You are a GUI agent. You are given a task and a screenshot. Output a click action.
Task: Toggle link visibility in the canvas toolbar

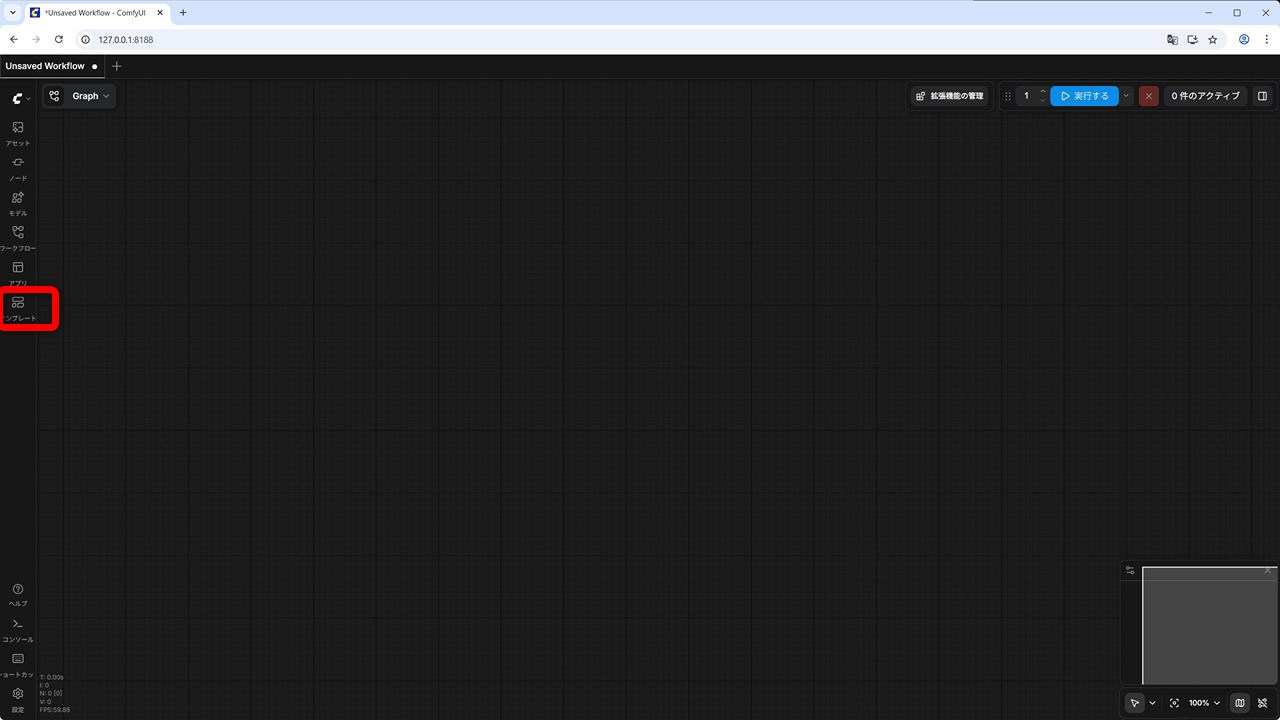(1263, 703)
